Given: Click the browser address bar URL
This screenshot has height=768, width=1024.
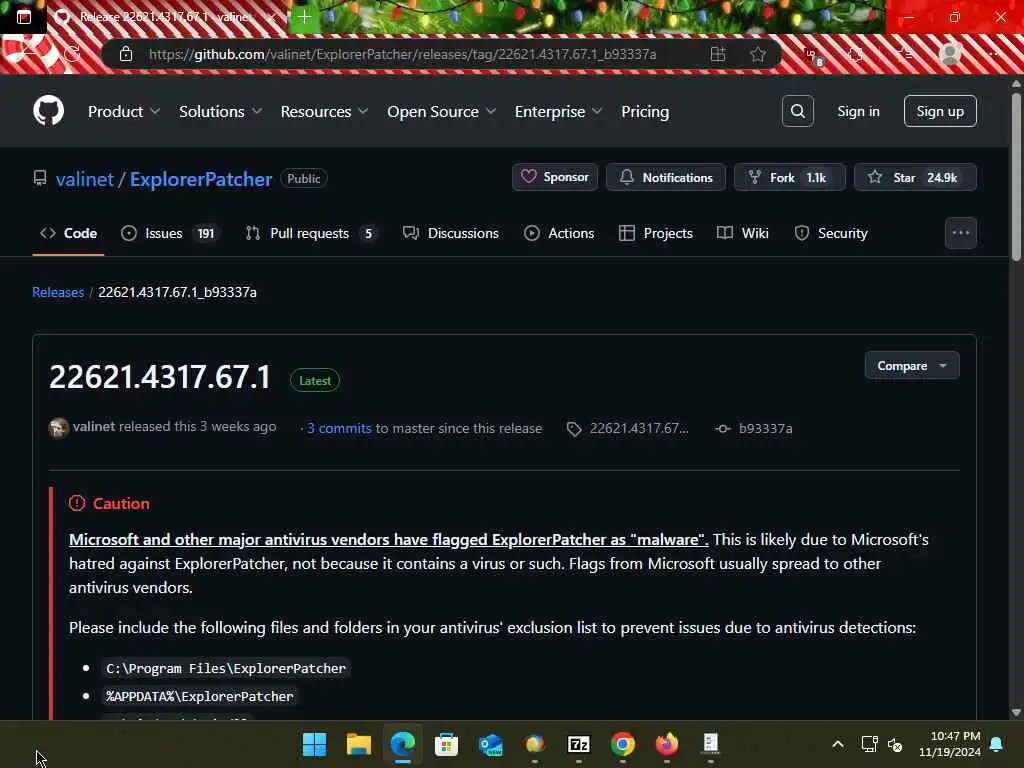Looking at the screenshot, I should pos(402,54).
